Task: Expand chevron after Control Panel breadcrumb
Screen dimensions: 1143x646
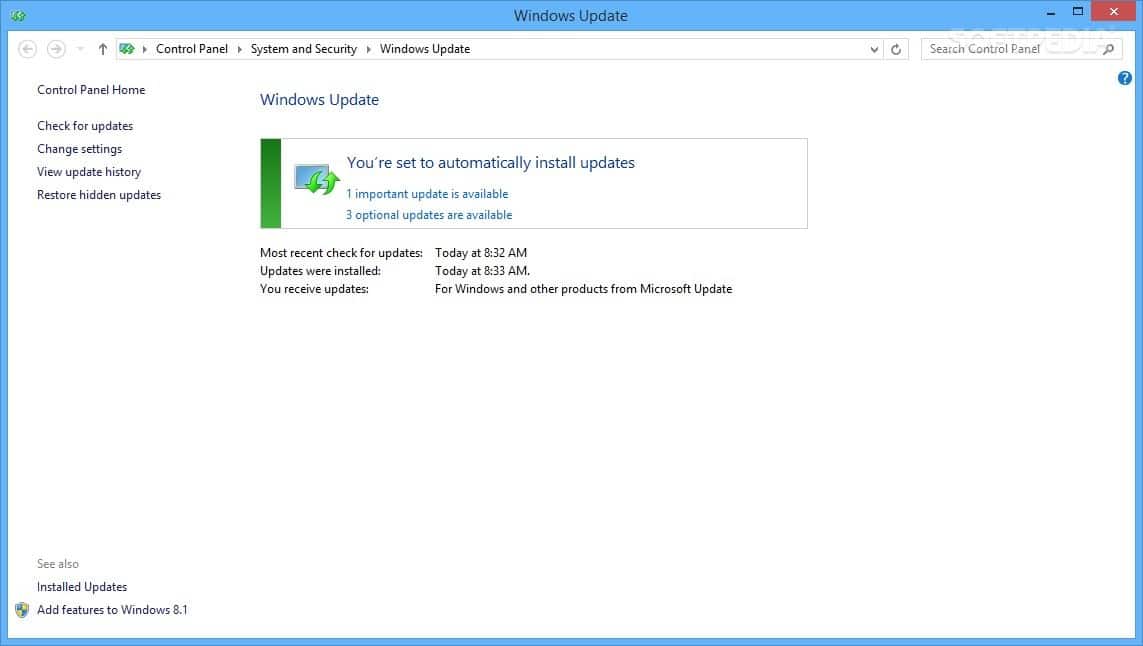Action: [239, 49]
